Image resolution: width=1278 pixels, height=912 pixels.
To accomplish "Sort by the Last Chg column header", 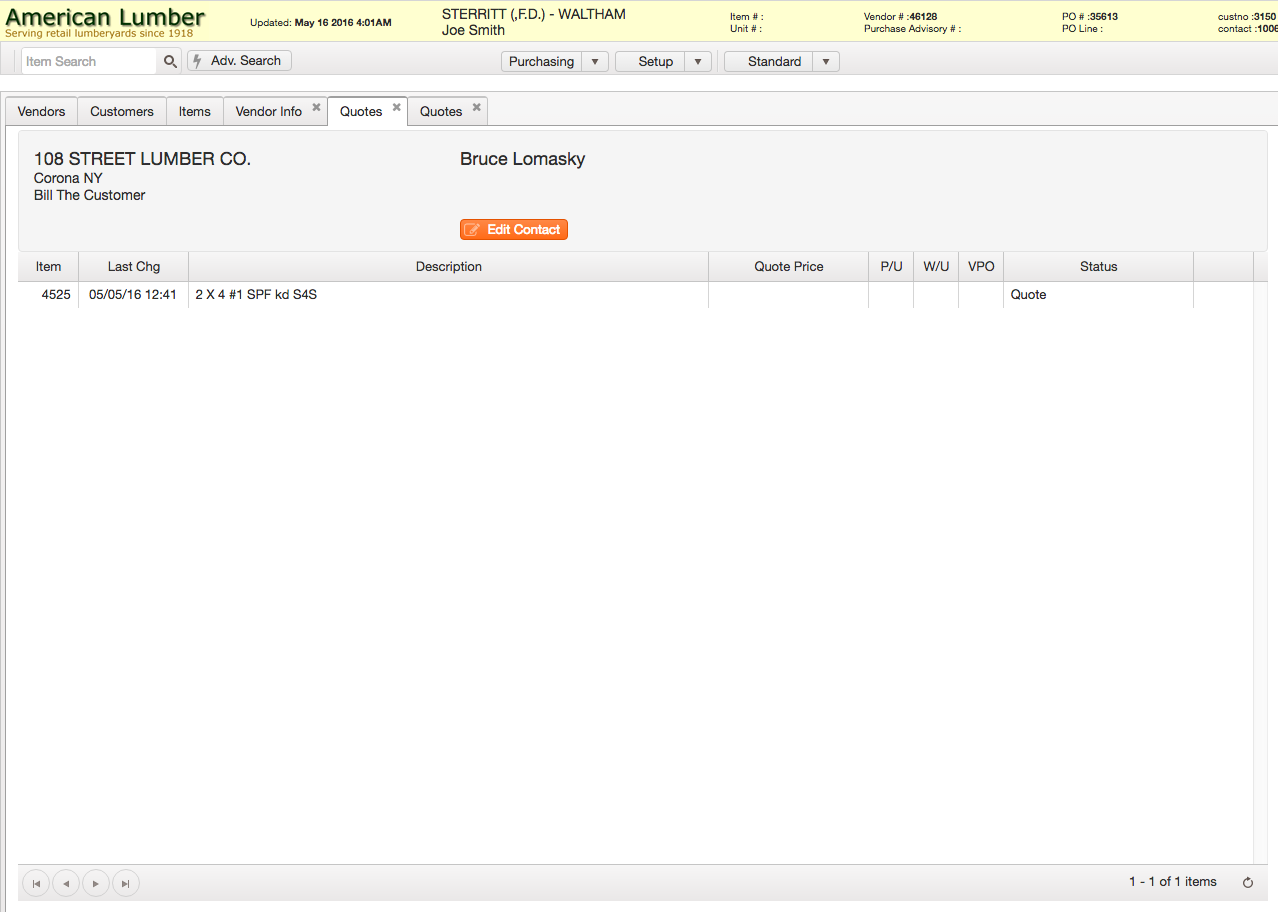I will pyautogui.click(x=134, y=267).
